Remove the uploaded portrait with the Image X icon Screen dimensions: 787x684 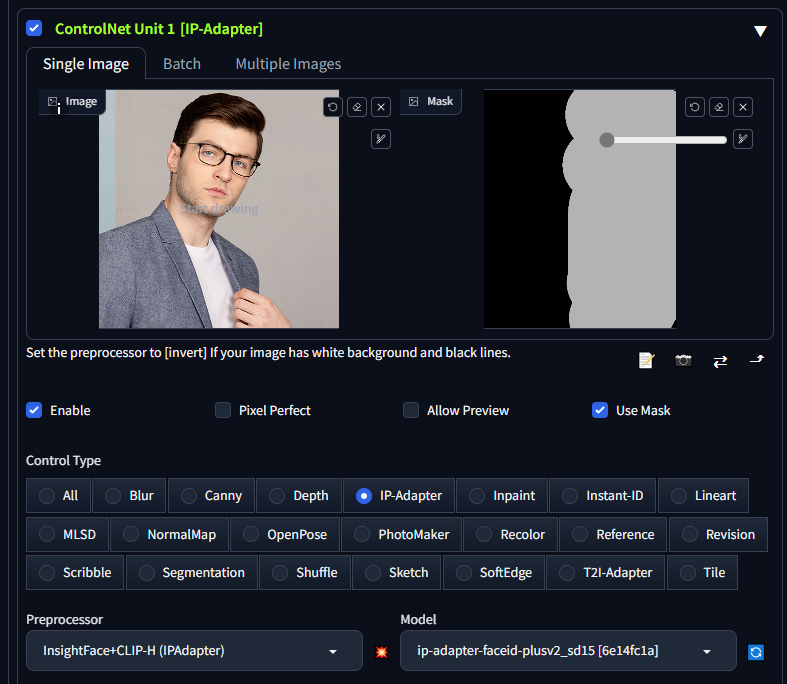pyautogui.click(x=381, y=107)
